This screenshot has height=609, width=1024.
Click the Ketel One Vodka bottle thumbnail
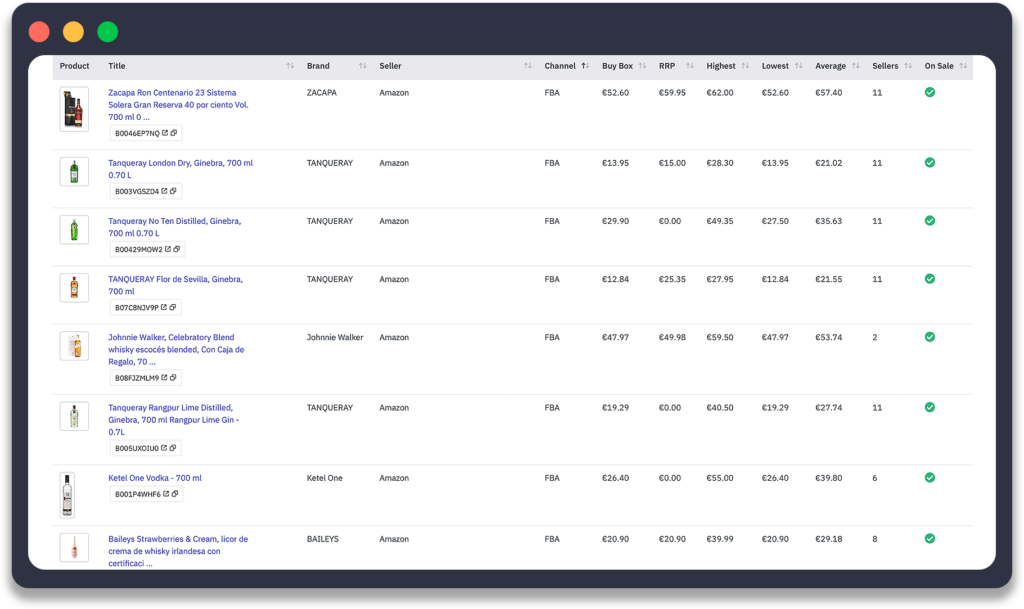(67, 495)
